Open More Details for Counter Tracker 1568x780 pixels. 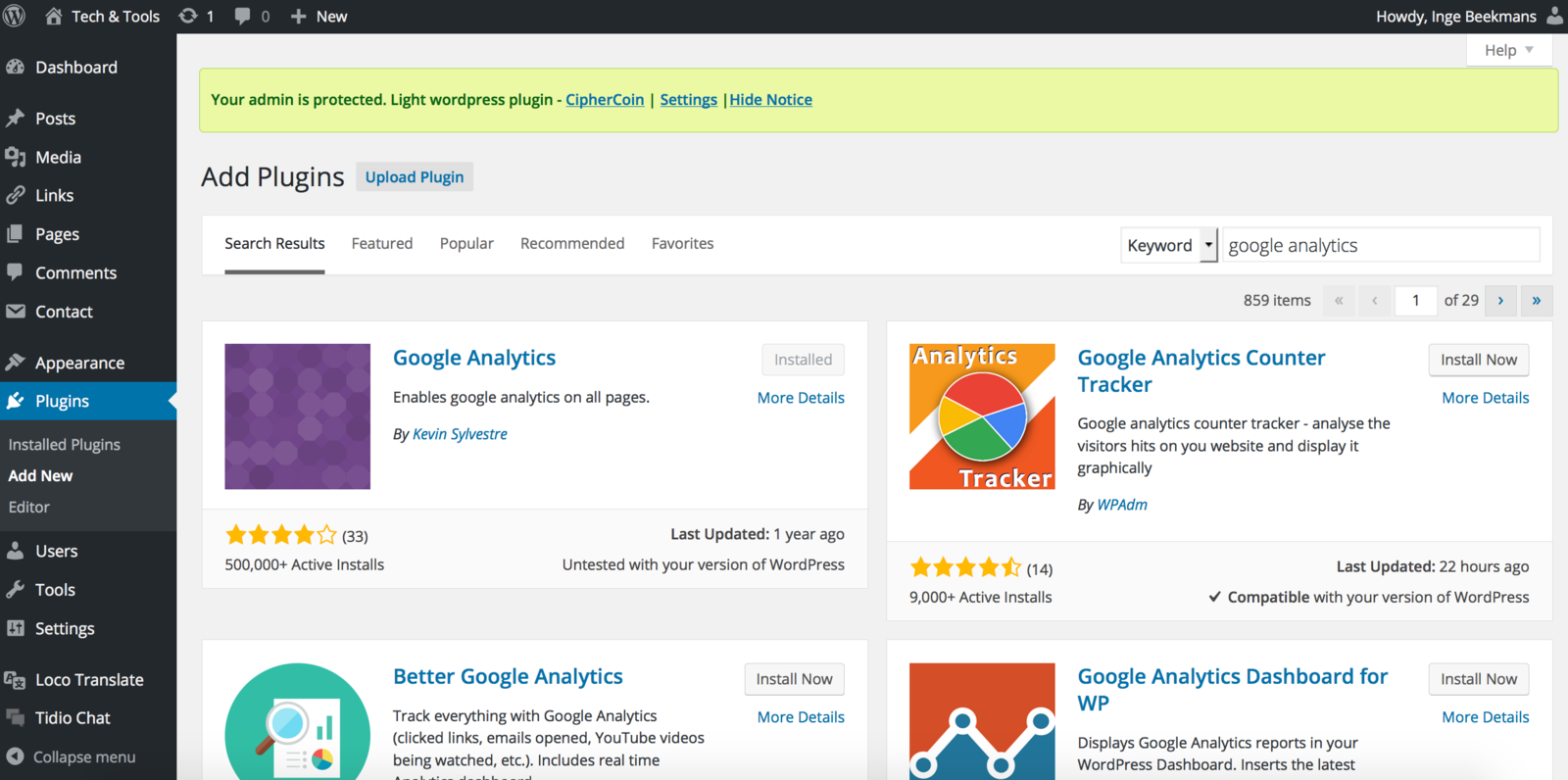click(x=1486, y=398)
